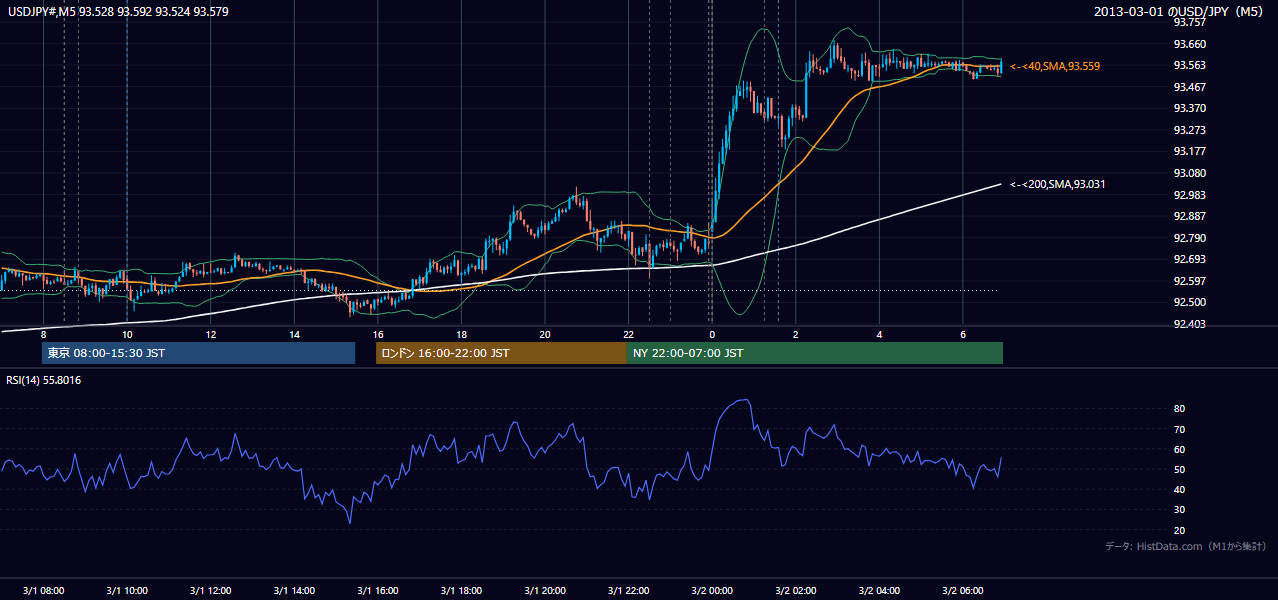This screenshot has width=1278, height=600.
Task: Click price axis value 92.887
Action: click(x=1189, y=216)
